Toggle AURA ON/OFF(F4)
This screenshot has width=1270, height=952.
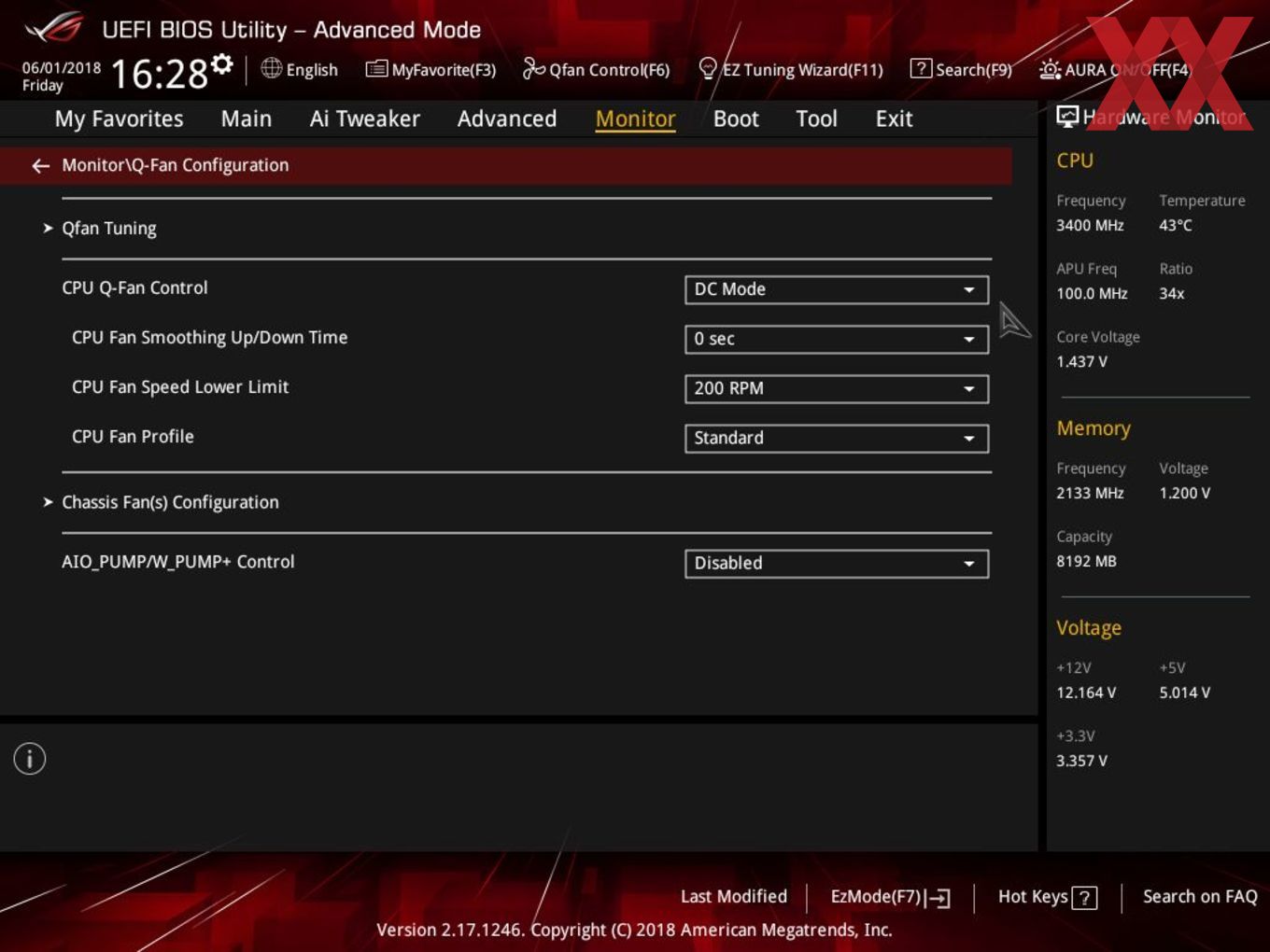1115,69
